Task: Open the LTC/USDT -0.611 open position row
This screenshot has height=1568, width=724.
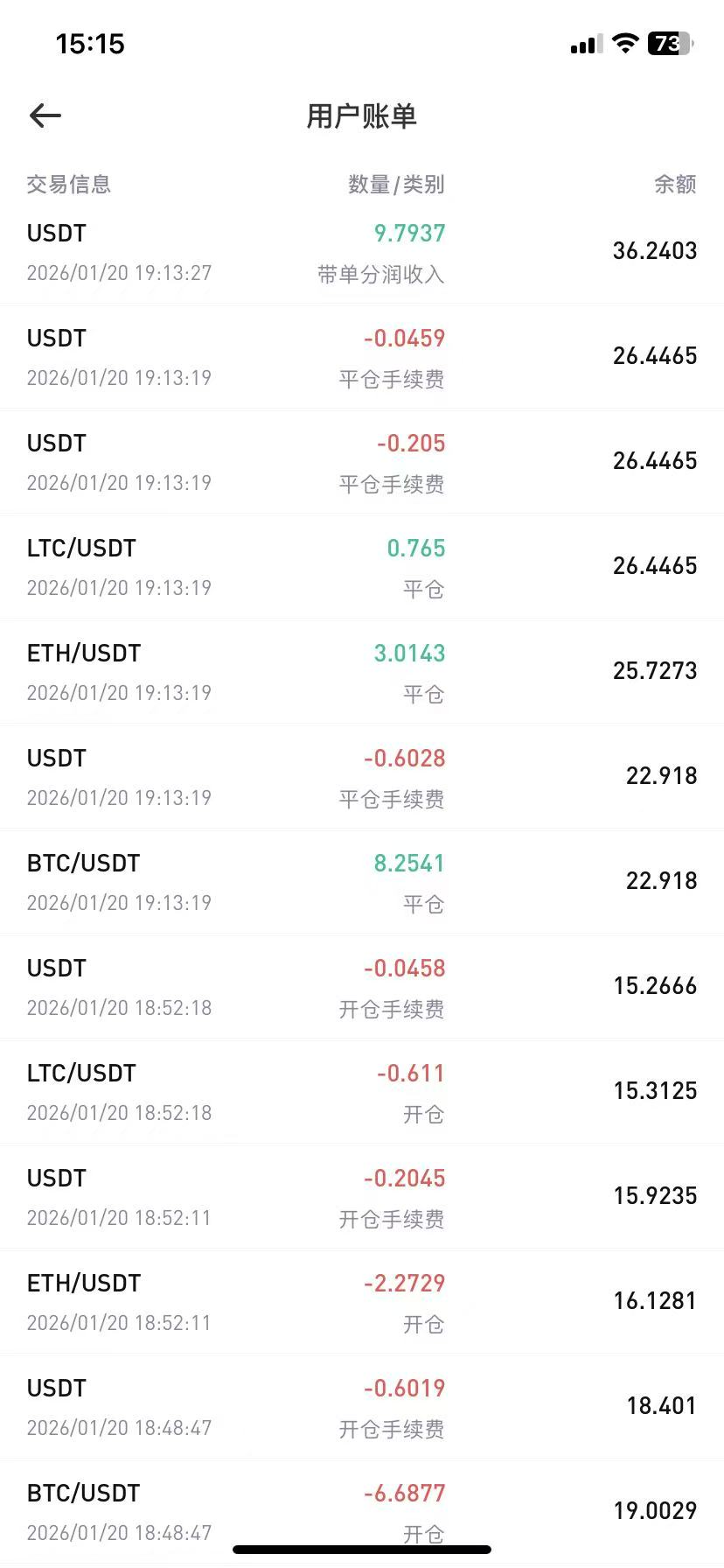Action: (362, 1092)
